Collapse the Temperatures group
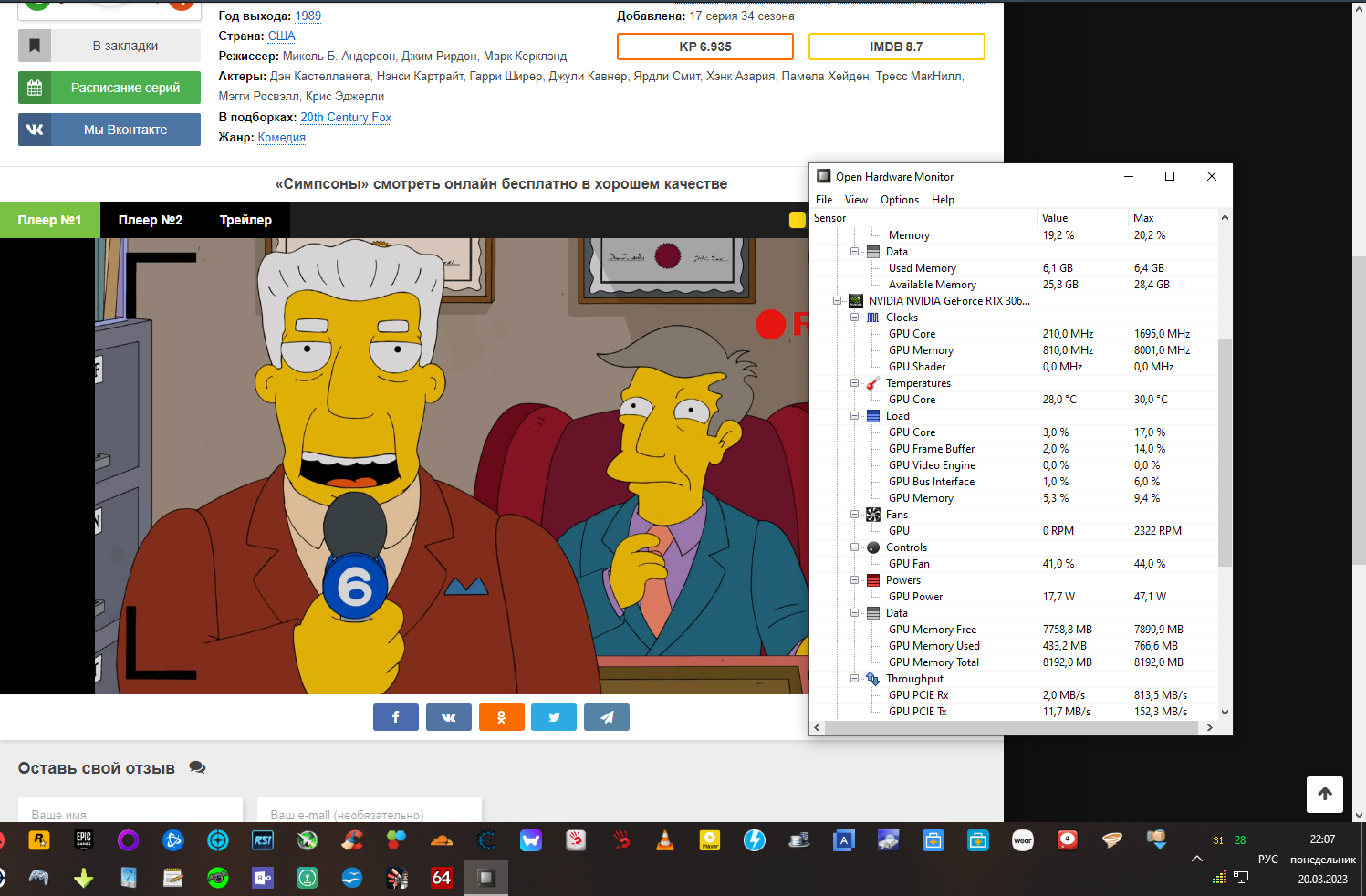The width and height of the screenshot is (1366, 896). click(855, 383)
